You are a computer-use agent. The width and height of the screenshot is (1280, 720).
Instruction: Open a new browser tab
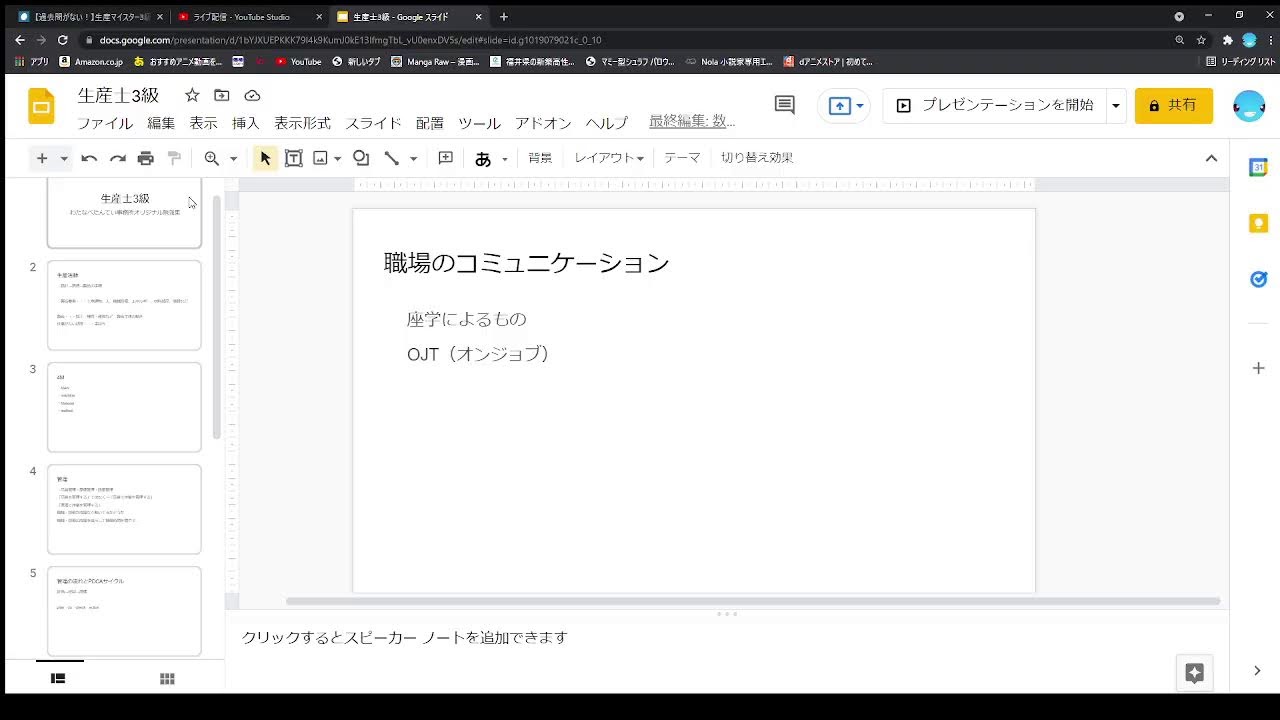503,16
